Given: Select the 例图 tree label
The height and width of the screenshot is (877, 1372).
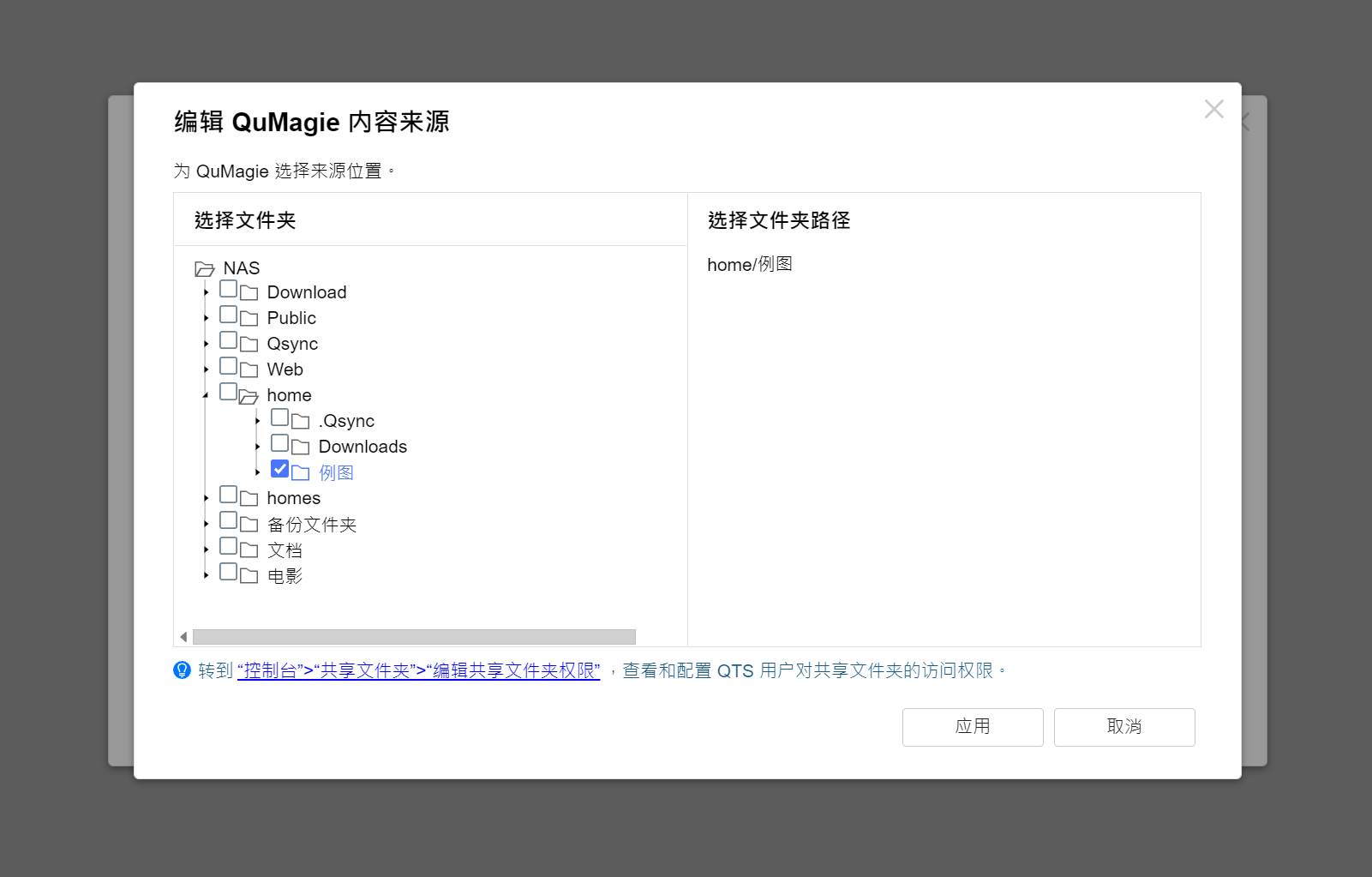Looking at the screenshot, I should click(x=336, y=472).
